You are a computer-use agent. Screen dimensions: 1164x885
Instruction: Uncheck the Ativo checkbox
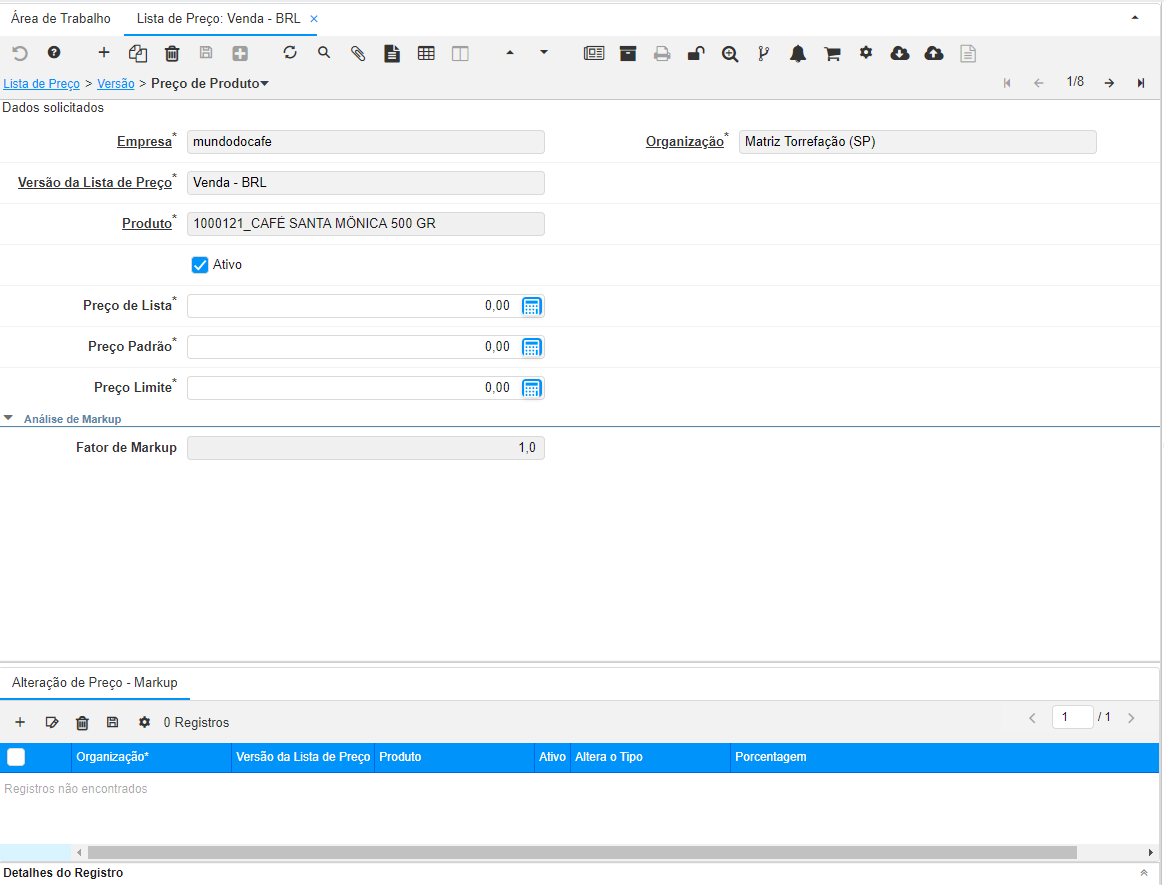click(200, 265)
